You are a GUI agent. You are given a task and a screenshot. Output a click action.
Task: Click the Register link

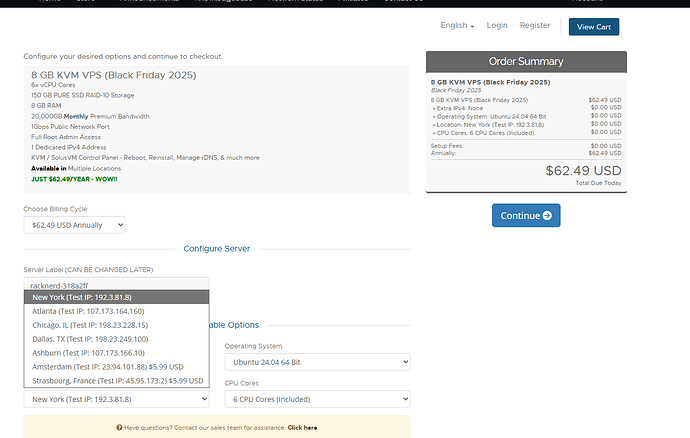(x=535, y=26)
